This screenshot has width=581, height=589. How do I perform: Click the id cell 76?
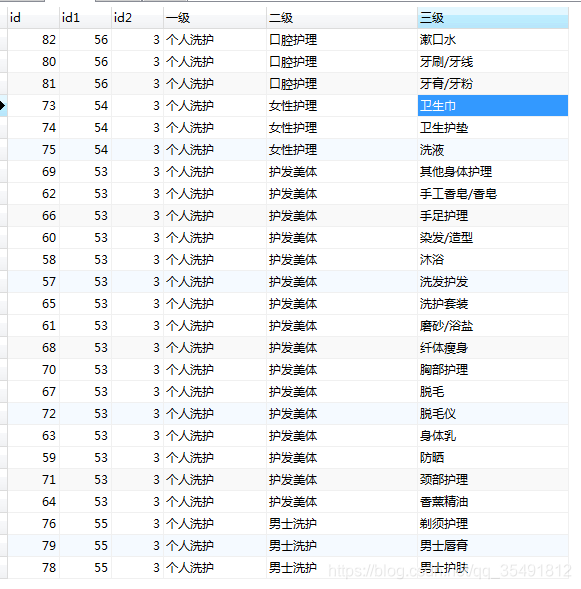coord(33,524)
